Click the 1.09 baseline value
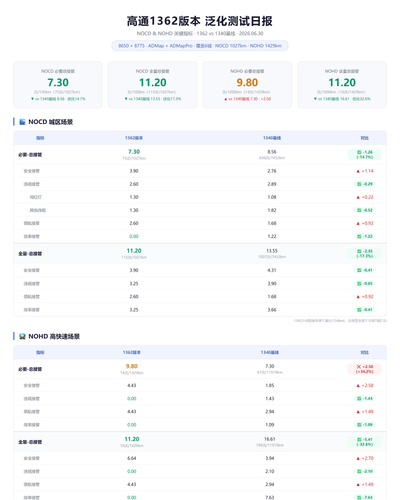The image size is (400, 500). coord(270,425)
